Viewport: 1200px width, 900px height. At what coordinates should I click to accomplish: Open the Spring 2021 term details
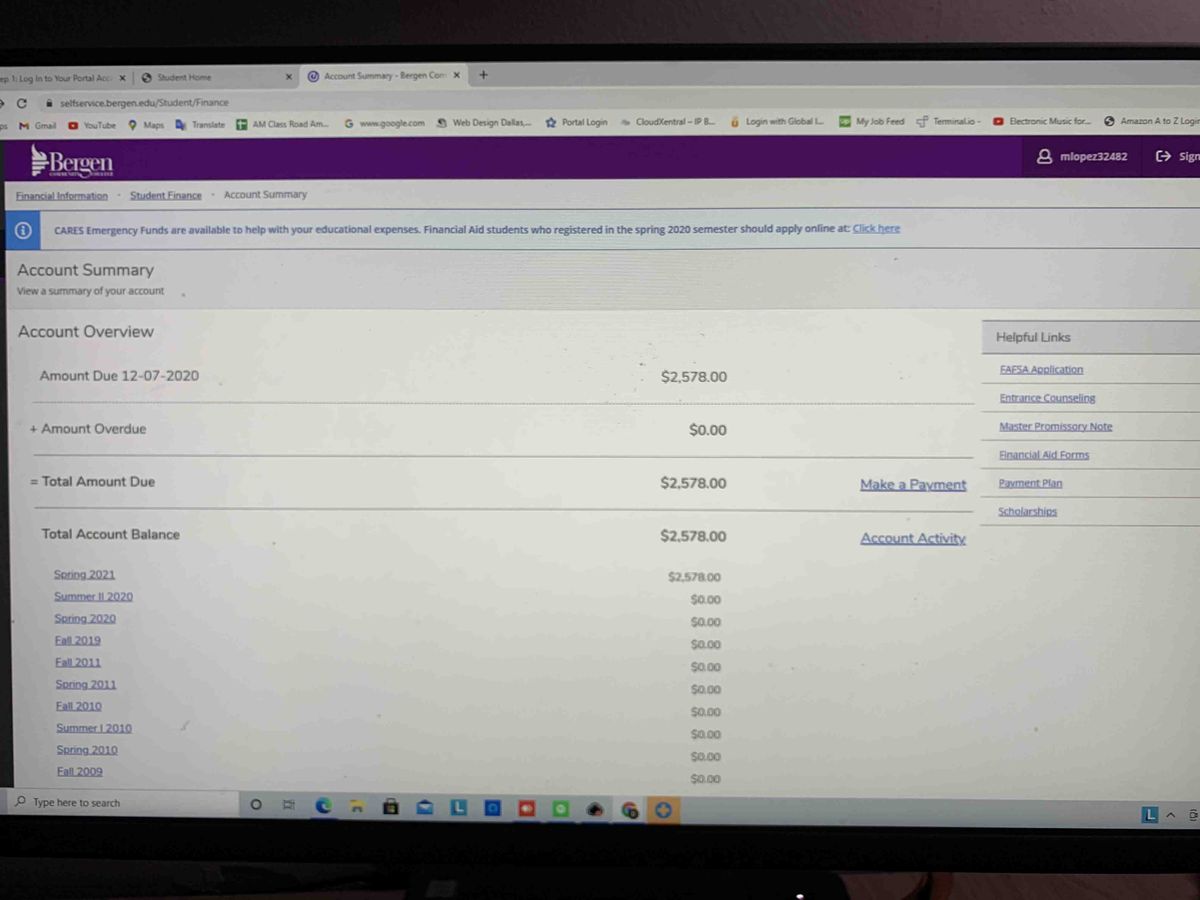84,574
